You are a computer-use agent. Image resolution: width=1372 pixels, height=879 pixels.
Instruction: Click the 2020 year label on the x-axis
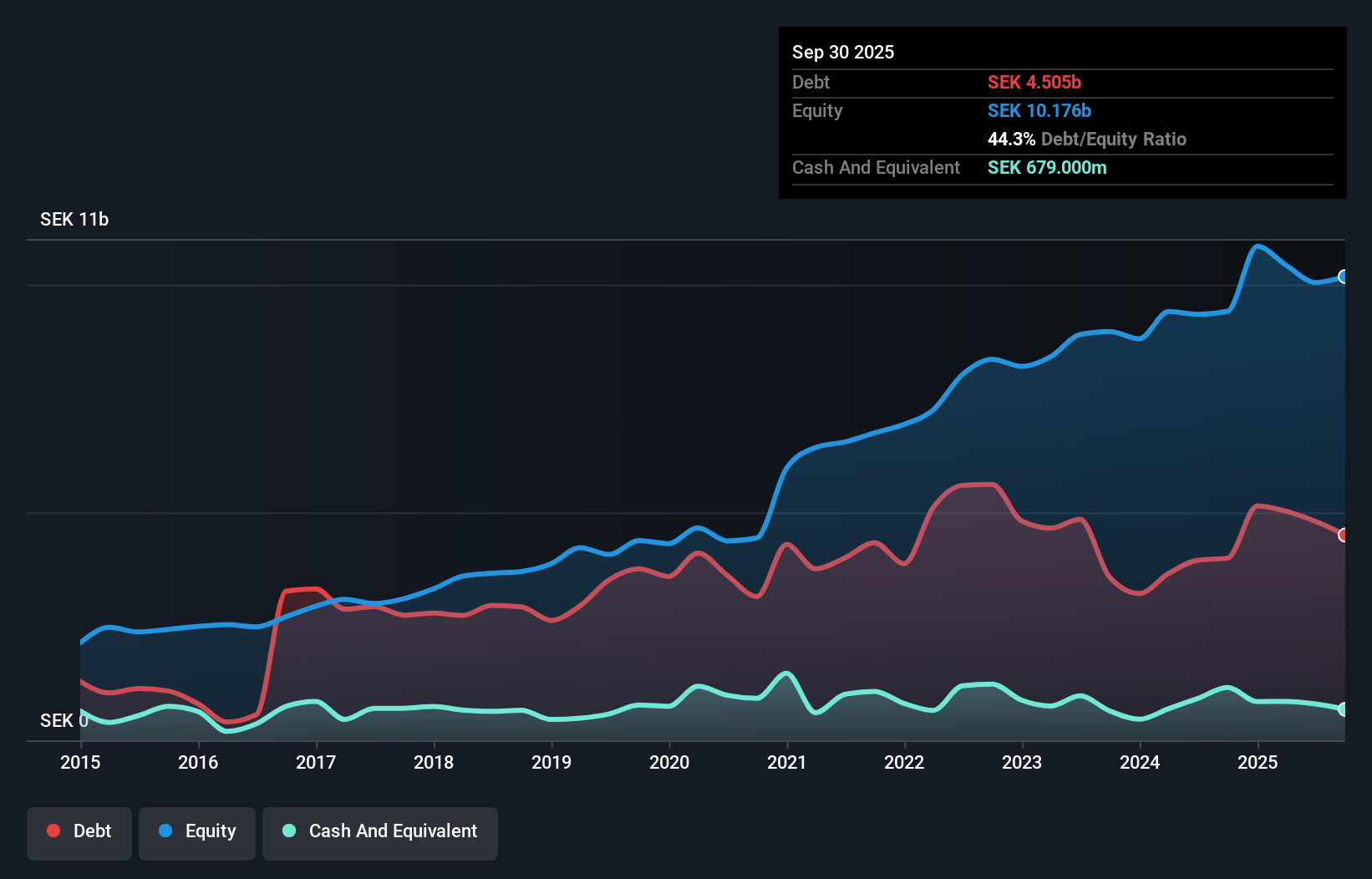(x=669, y=763)
